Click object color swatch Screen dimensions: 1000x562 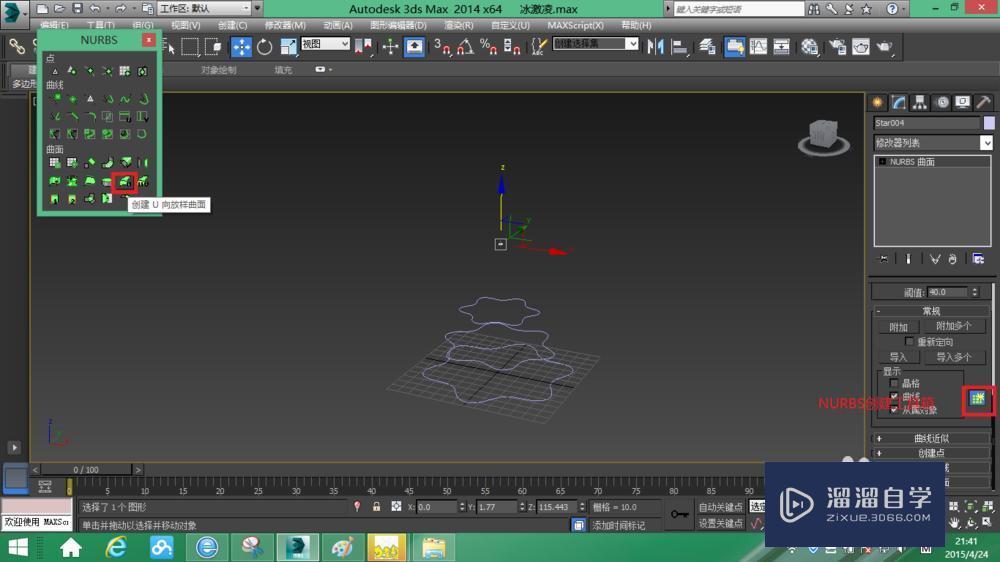tap(989, 122)
